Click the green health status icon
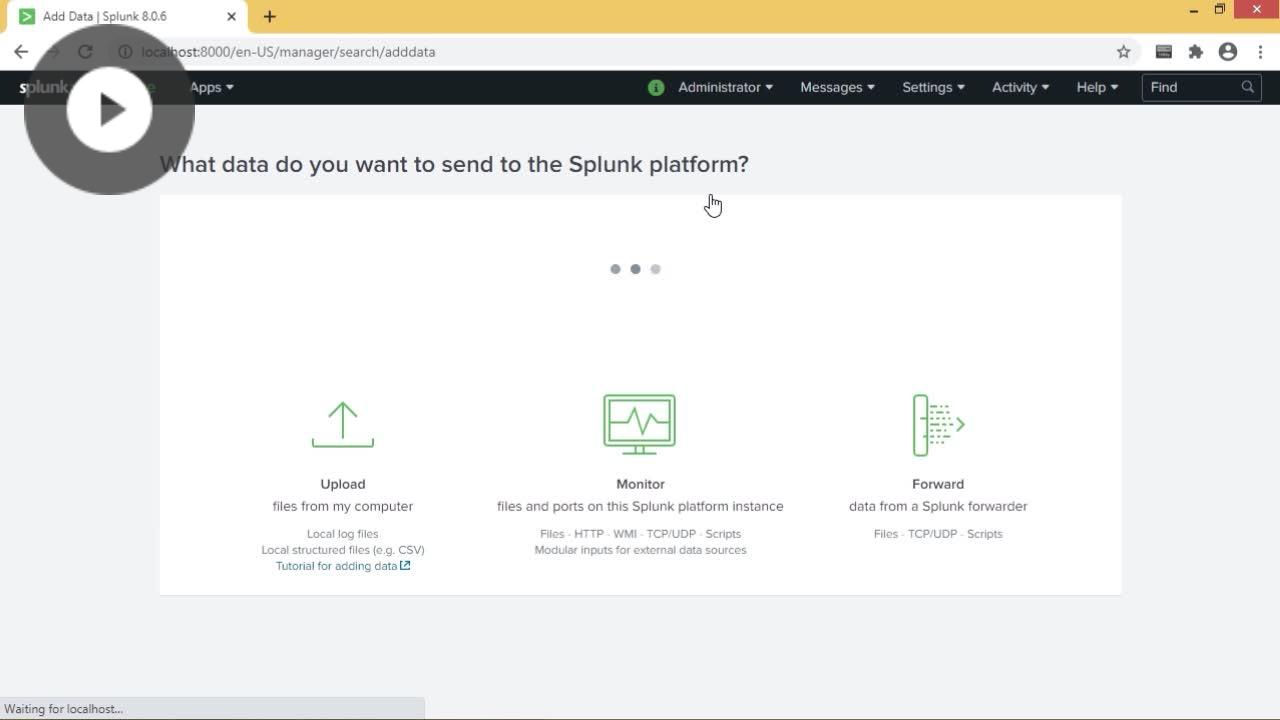The image size is (1280, 720). click(656, 88)
